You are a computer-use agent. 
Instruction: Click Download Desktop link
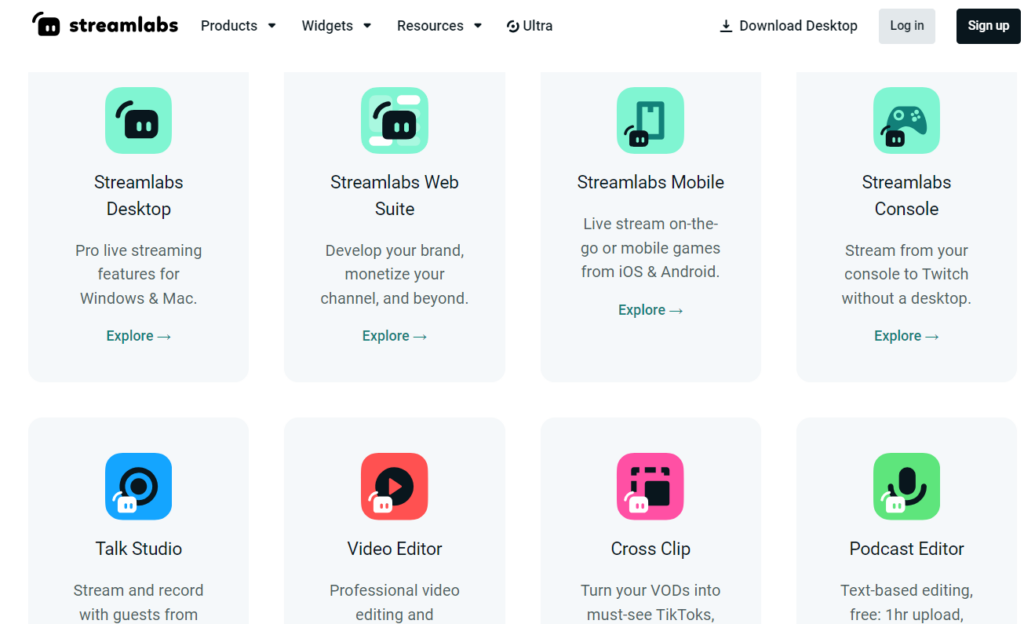[x=788, y=25]
